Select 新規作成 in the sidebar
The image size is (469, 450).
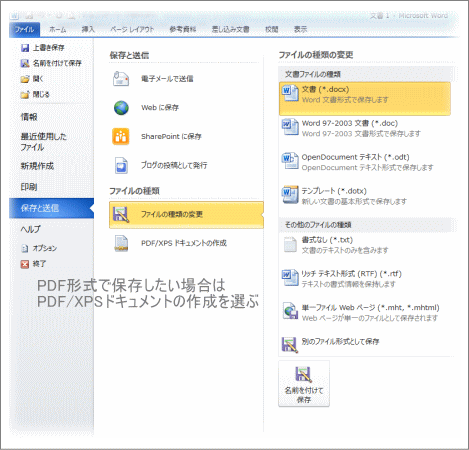pyautogui.click(x=37, y=166)
